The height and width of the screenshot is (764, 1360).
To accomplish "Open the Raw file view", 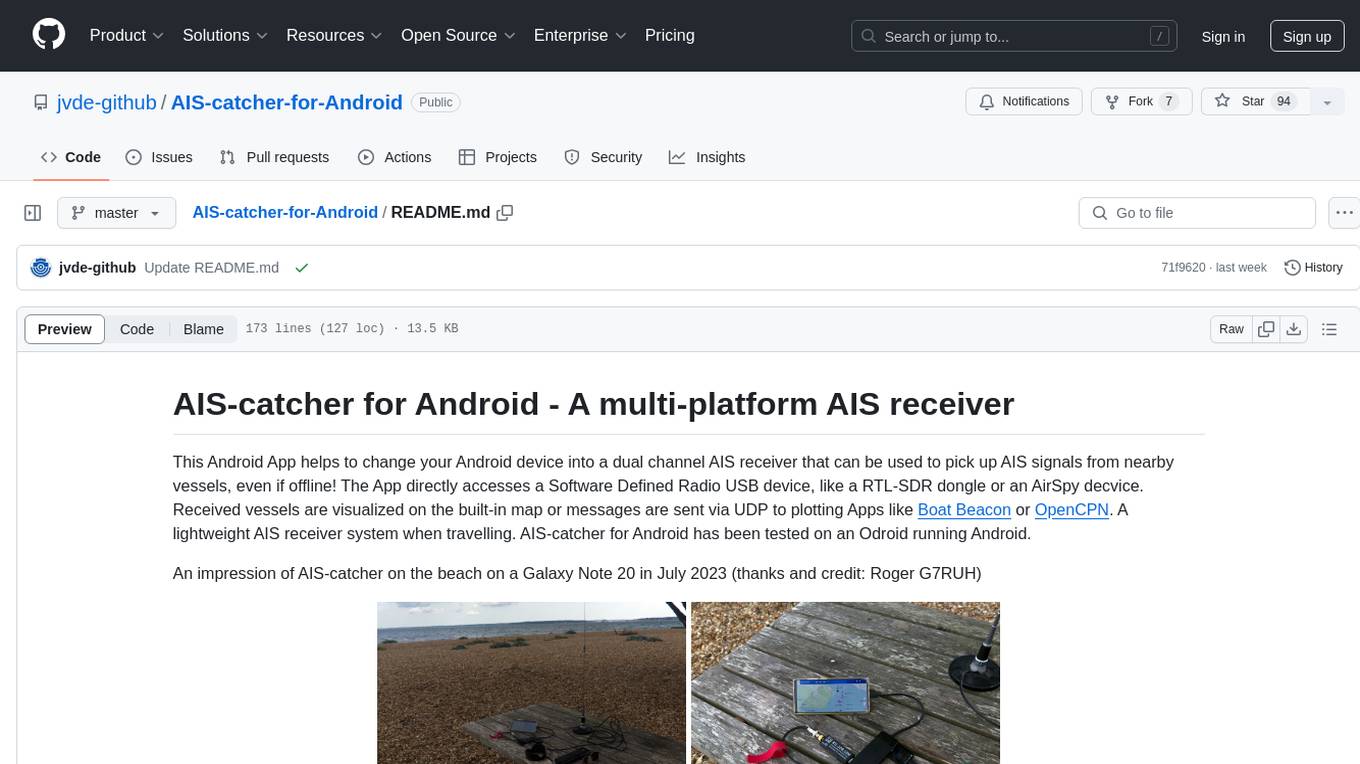I will 1231,329.
